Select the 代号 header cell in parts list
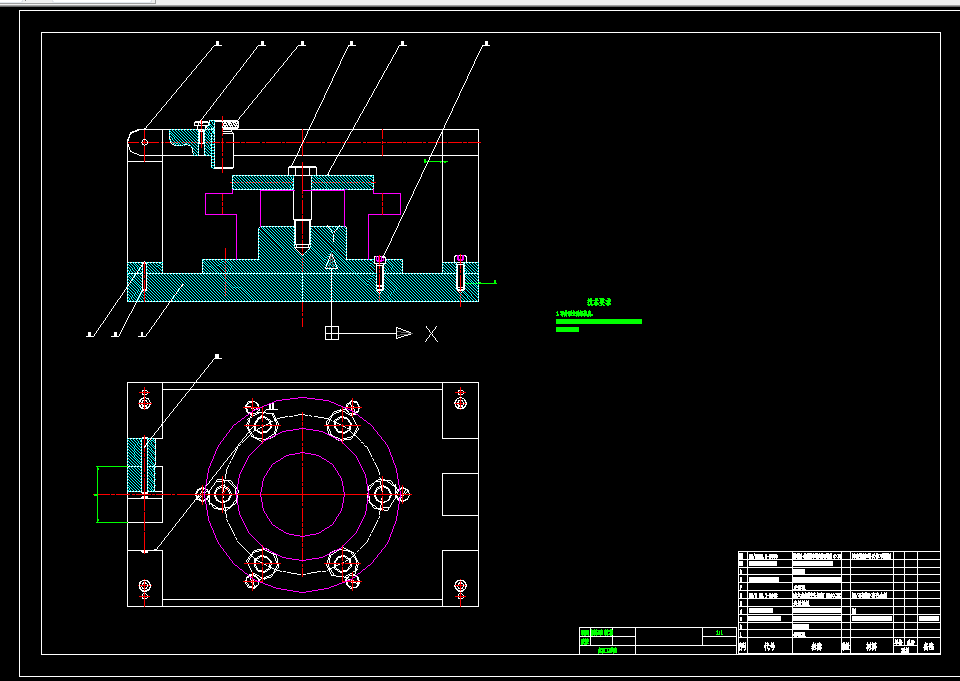The height and width of the screenshot is (681, 960). (x=769, y=647)
